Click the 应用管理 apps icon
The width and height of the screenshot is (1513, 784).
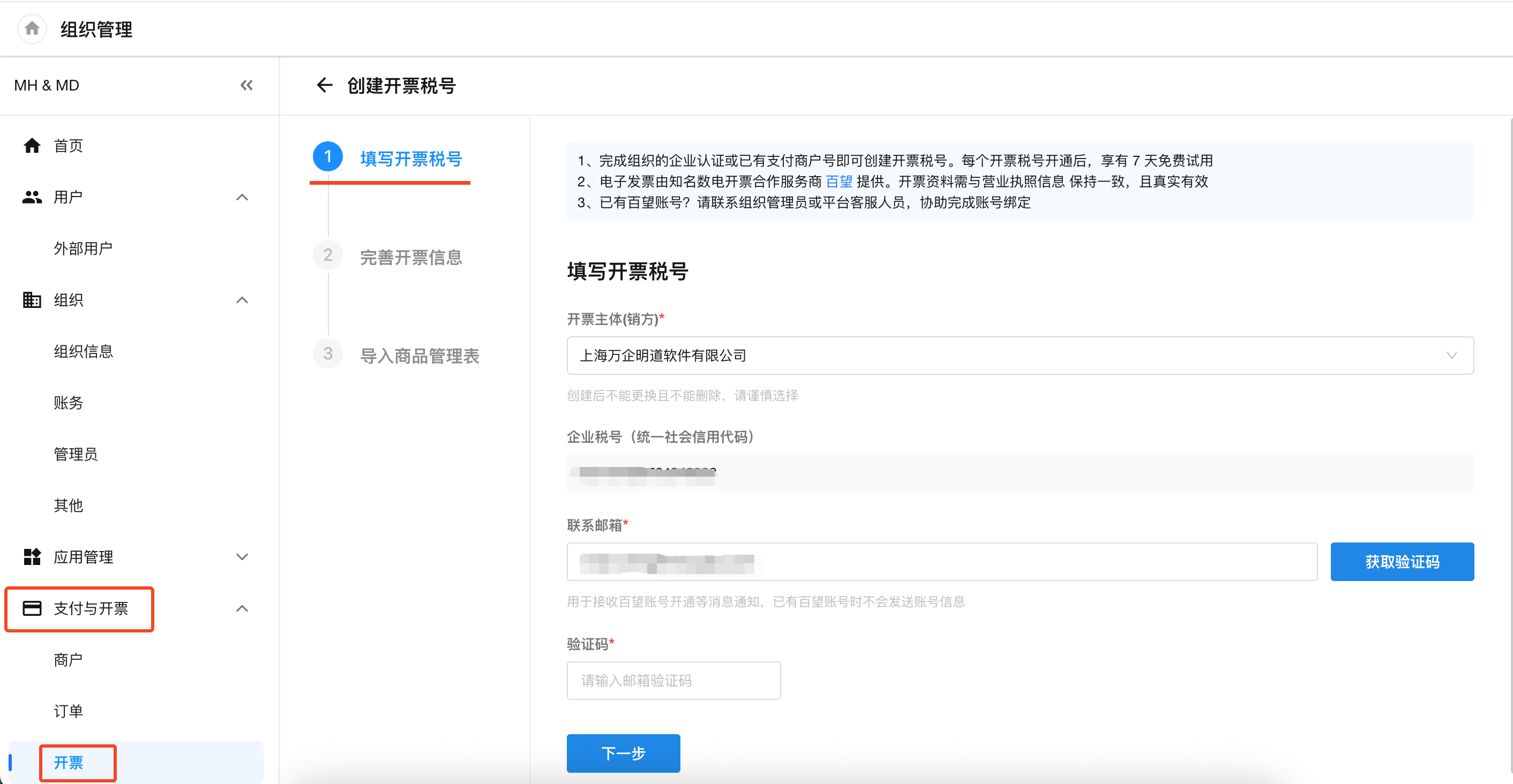pos(32,556)
